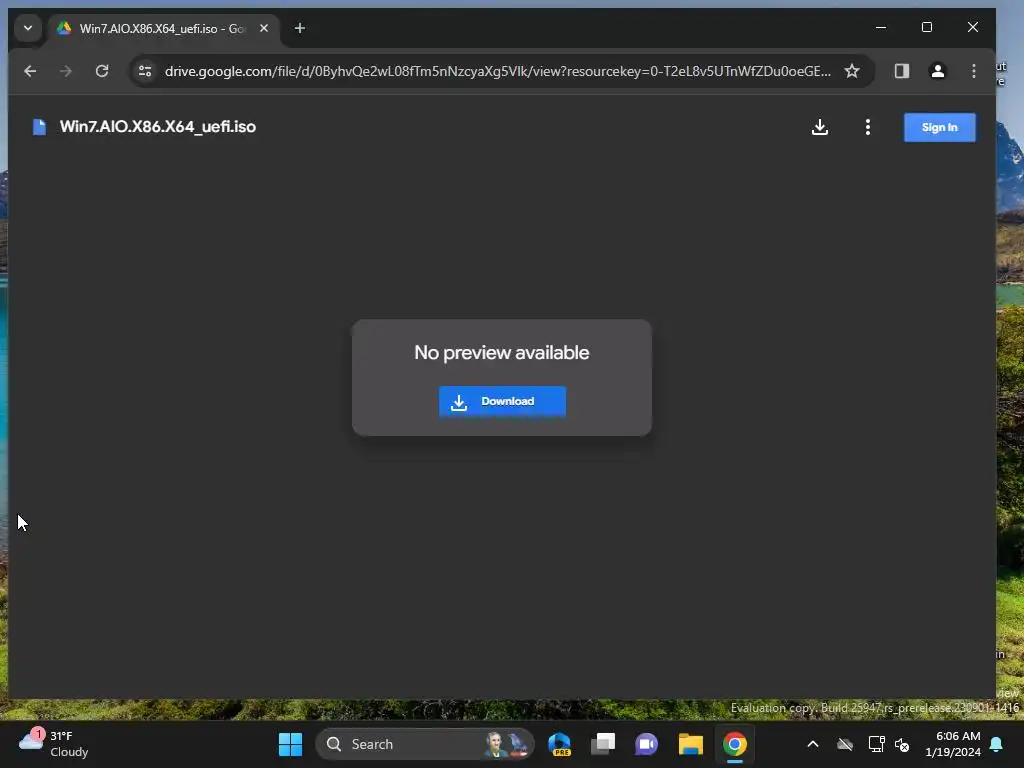Open Chrome side panel icon
Viewport: 1024px width, 768px height.
coord(902,71)
